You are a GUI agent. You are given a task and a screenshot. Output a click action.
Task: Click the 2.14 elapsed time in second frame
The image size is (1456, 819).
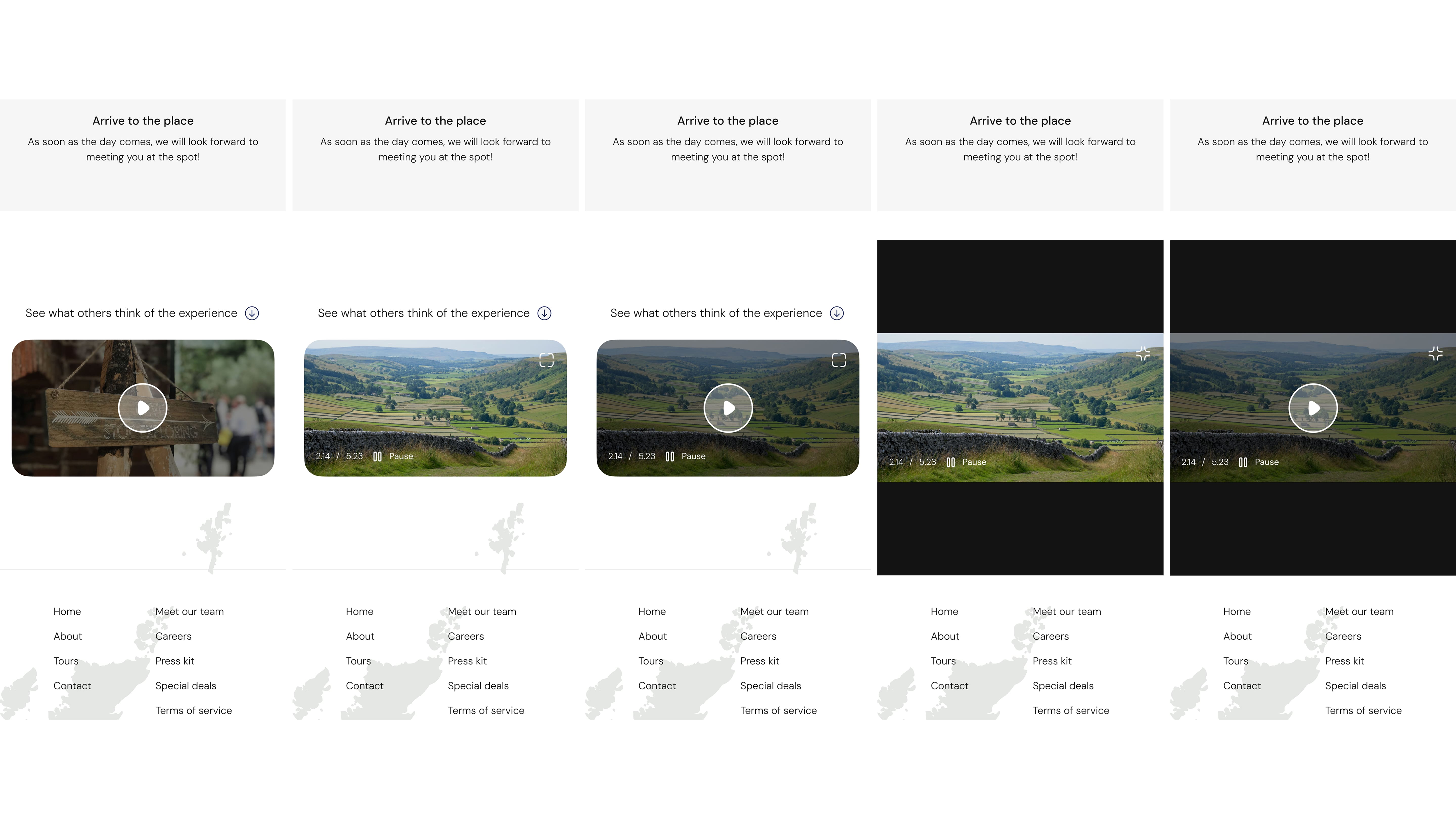(x=323, y=456)
